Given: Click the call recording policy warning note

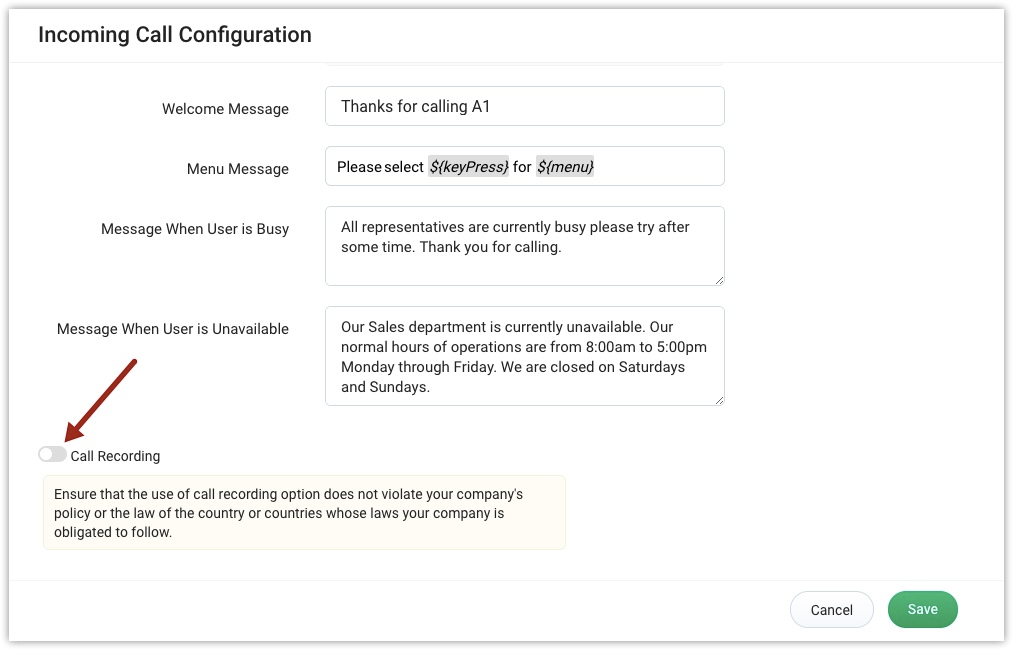Looking at the screenshot, I should click(x=304, y=513).
